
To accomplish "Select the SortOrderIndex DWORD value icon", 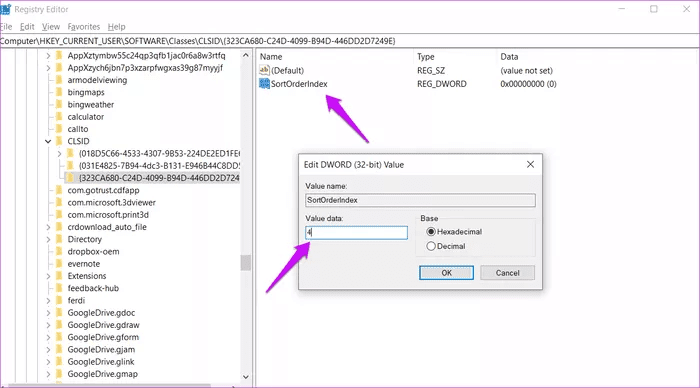I will point(264,83).
